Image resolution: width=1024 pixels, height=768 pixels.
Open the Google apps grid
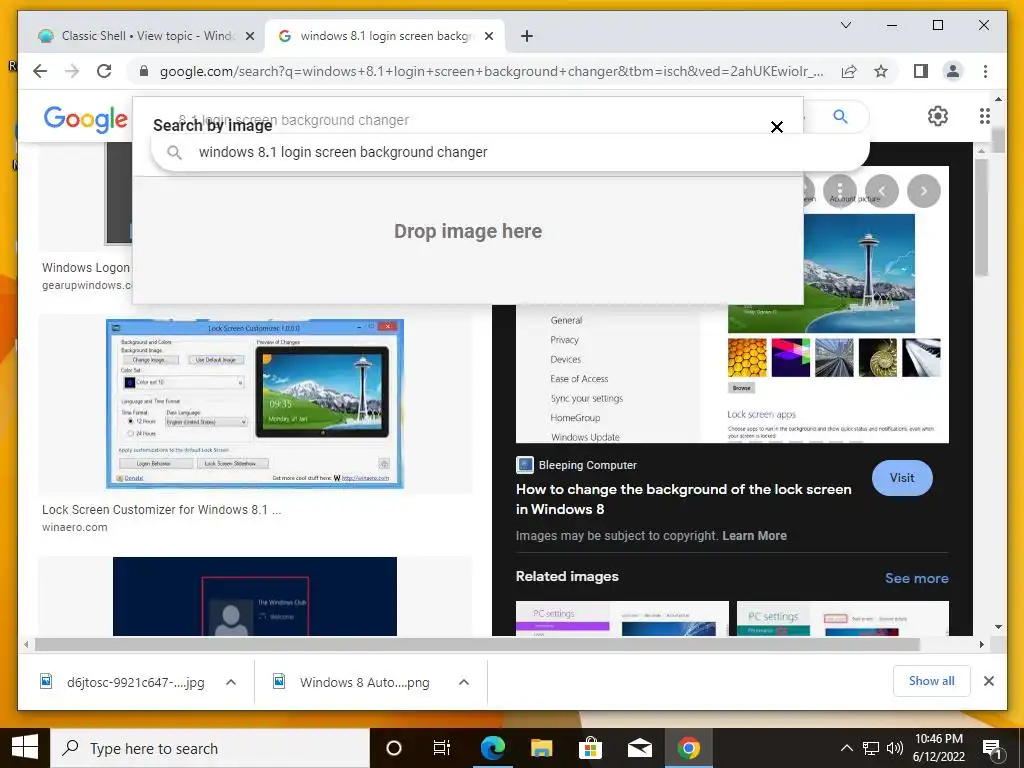[985, 116]
